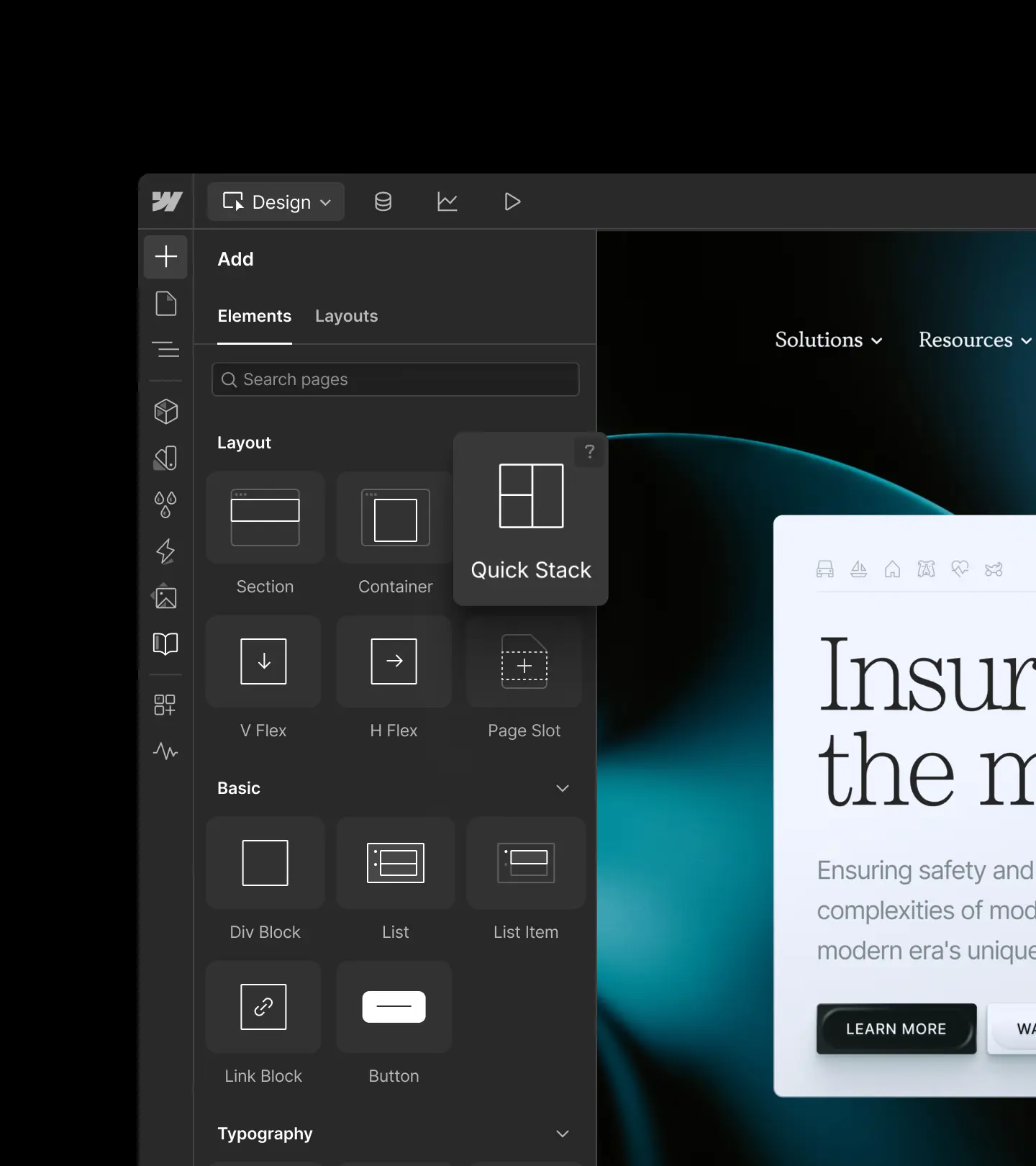Collapse the Typography section
This screenshot has width=1036, height=1166.
(x=563, y=1134)
